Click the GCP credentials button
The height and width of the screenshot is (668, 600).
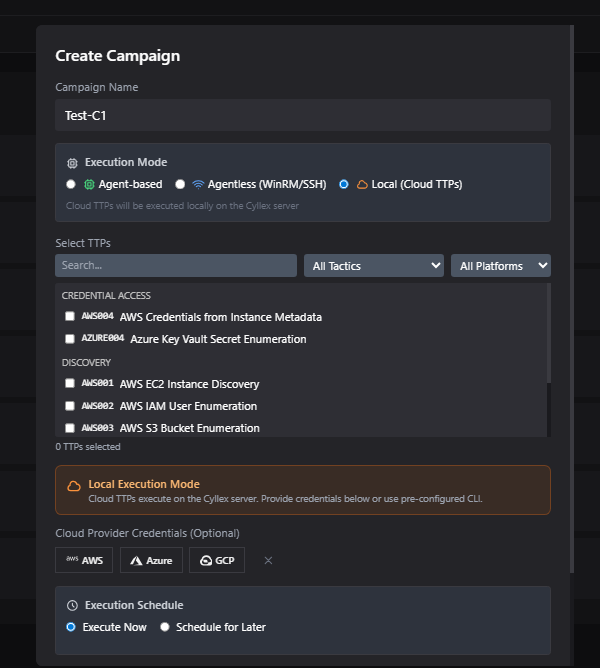(x=217, y=560)
